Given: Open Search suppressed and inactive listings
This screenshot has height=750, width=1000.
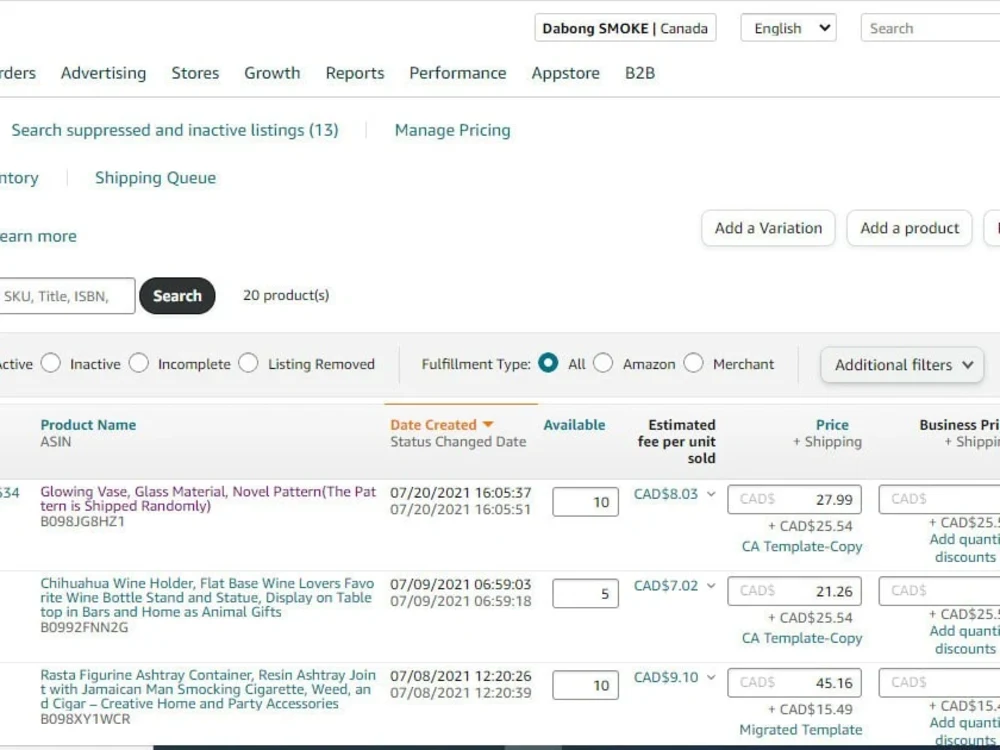Looking at the screenshot, I should click(x=174, y=130).
